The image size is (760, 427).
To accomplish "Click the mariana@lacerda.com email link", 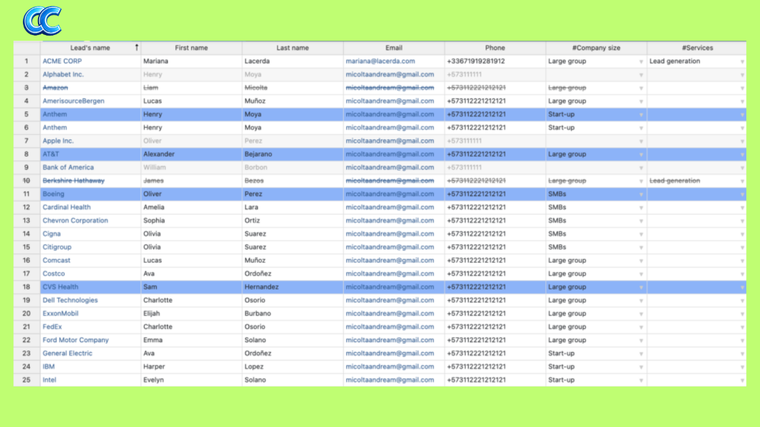I will coord(380,61).
